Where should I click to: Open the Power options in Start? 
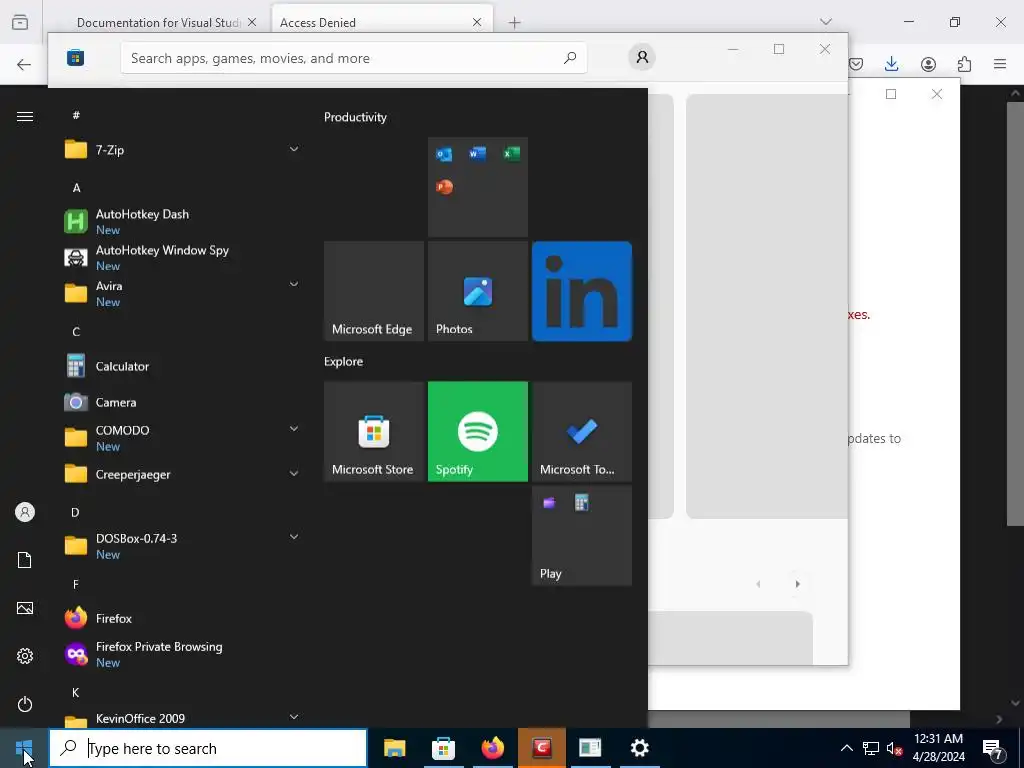coord(25,704)
